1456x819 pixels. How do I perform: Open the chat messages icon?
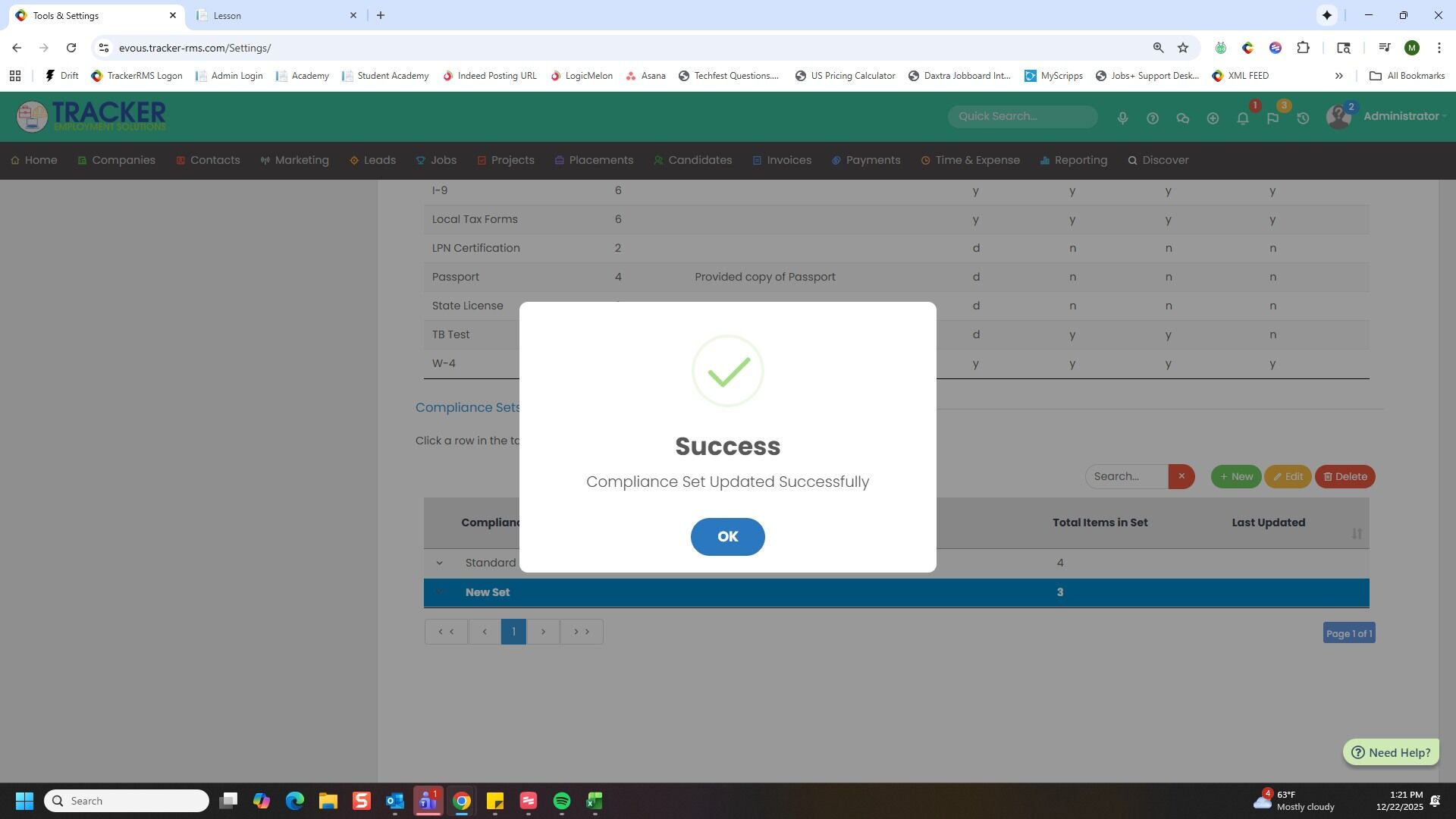[1182, 118]
